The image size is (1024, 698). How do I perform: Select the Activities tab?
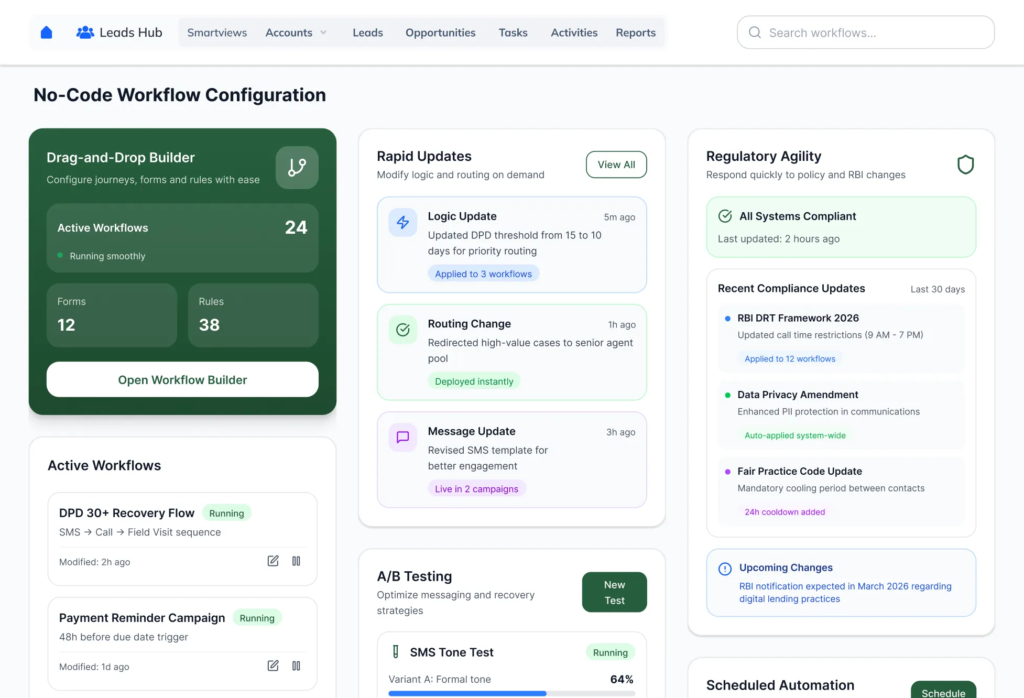pyautogui.click(x=574, y=33)
